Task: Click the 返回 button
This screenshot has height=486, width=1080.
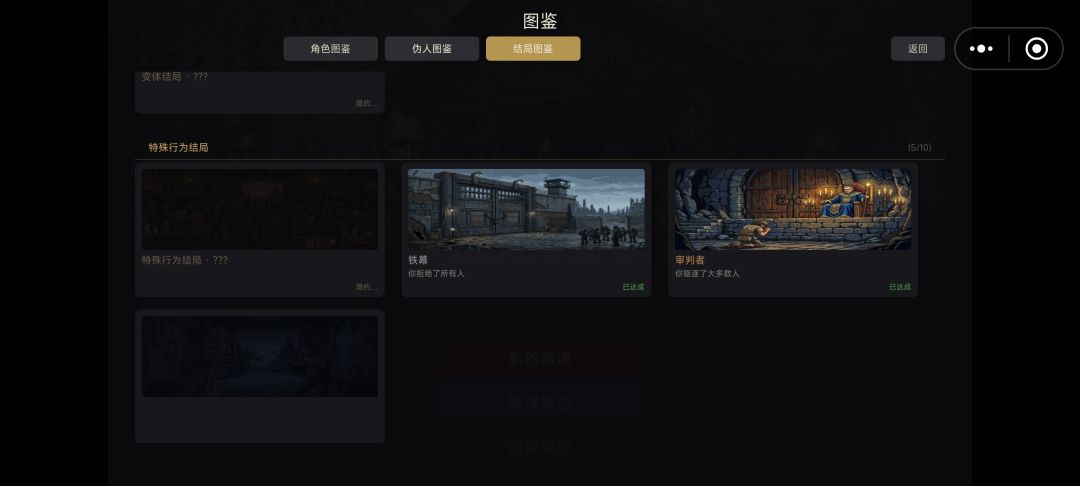Action: [x=917, y=49]
